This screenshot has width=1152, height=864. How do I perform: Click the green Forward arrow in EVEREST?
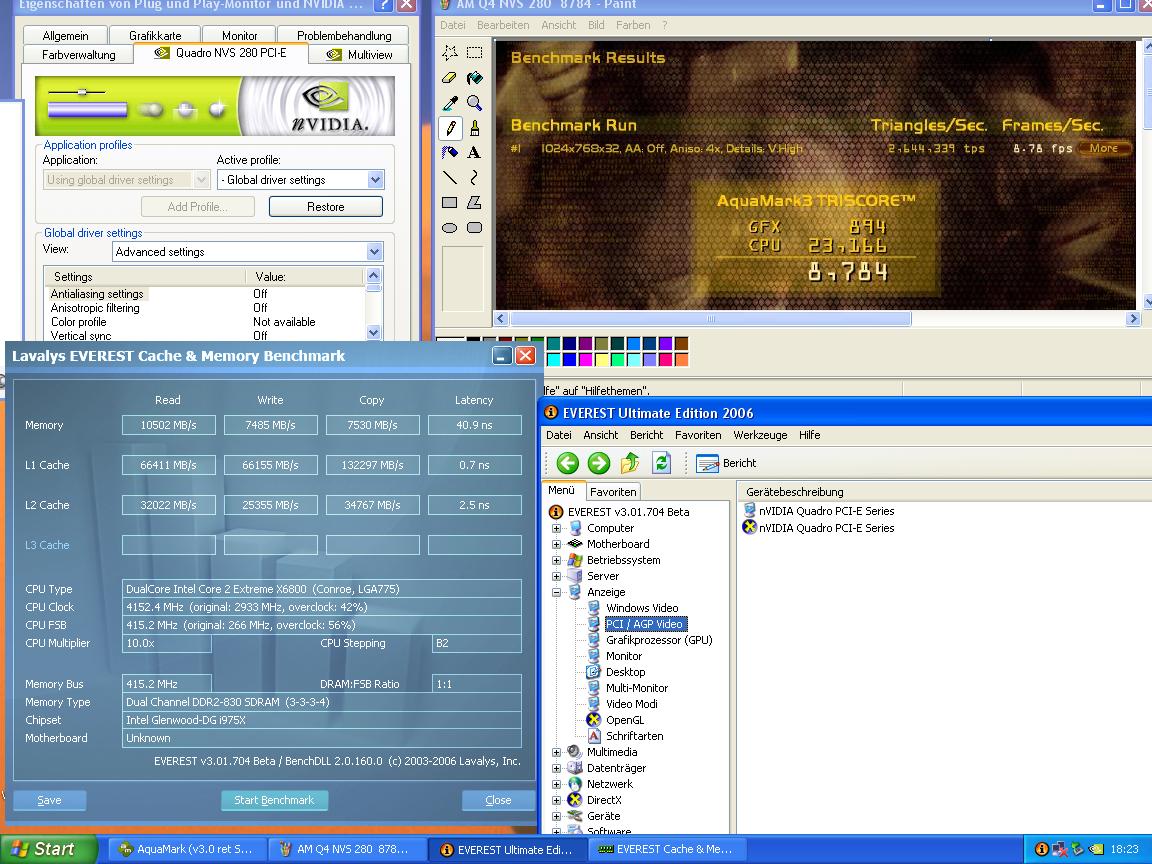click(599, 463)
